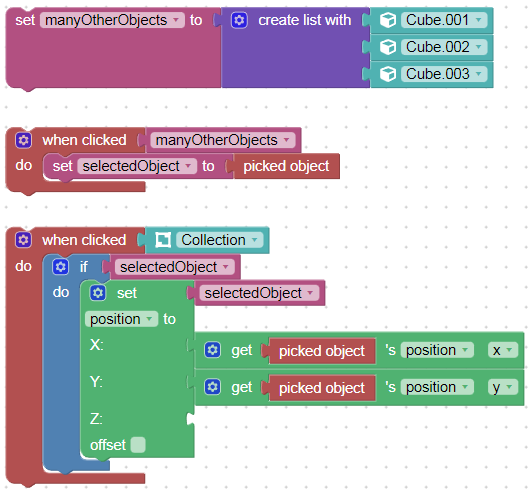The image size is (532, 491).
Task: Click gear on get position y block
Action: coord(213,387)
